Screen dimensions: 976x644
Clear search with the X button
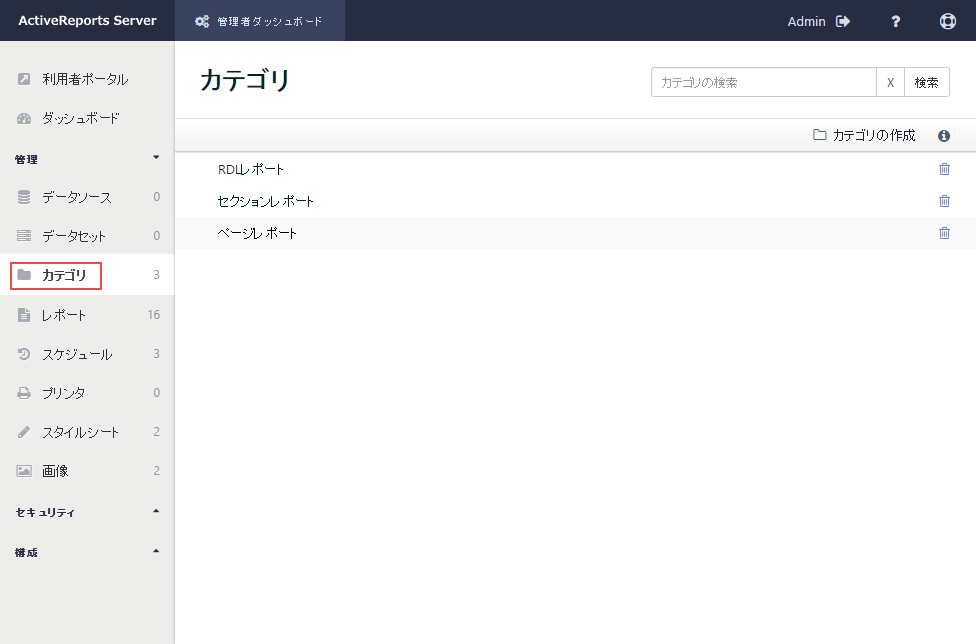[890, 82]
